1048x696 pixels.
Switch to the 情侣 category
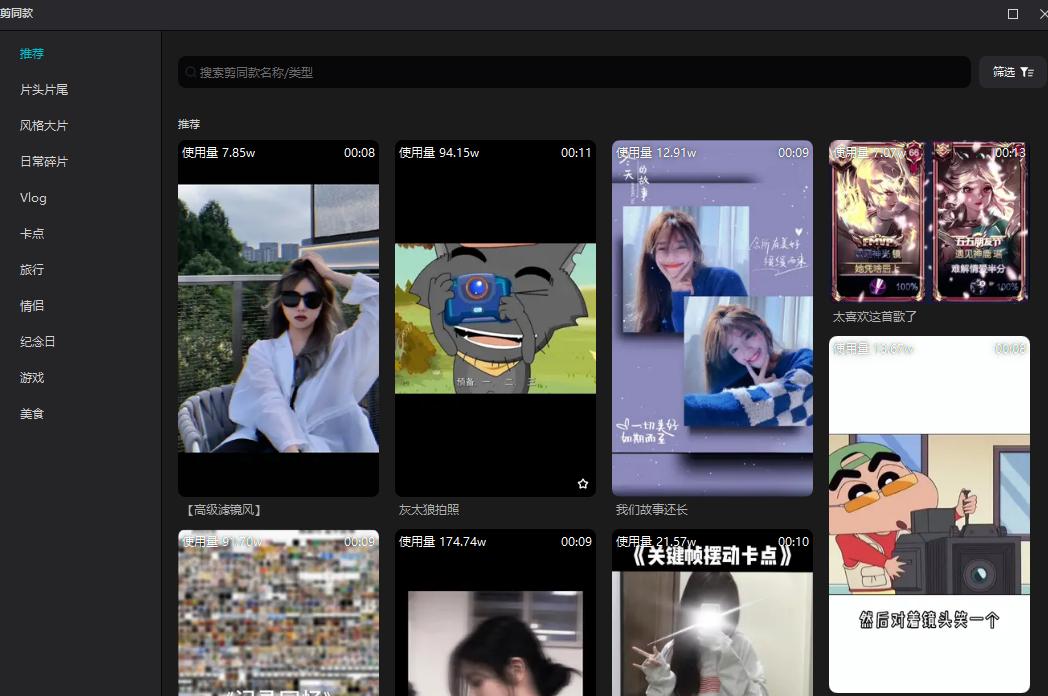[x=32, y=305]
